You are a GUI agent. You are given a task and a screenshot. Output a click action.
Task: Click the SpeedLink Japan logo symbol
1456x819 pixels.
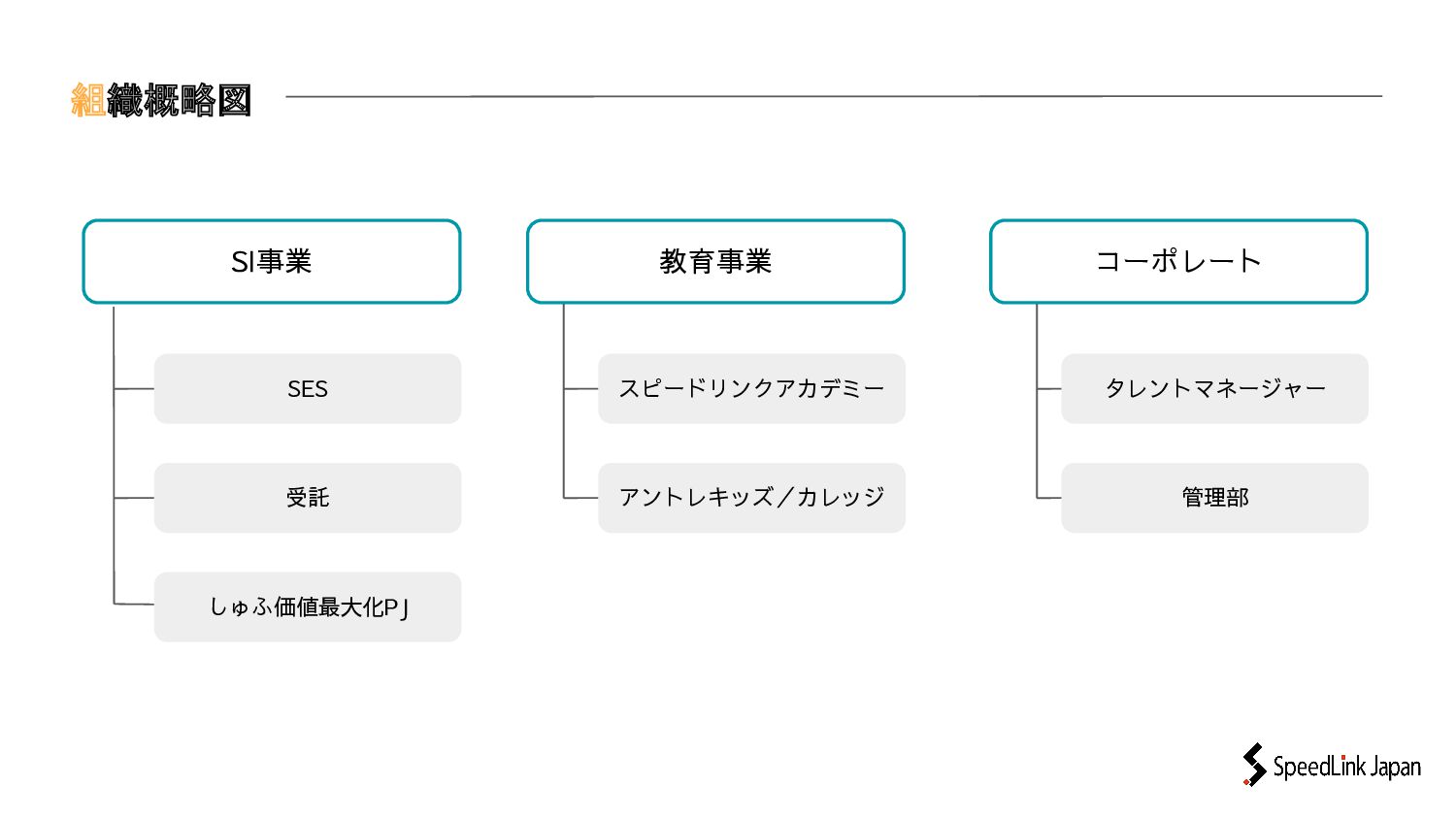coord(1254,765)
